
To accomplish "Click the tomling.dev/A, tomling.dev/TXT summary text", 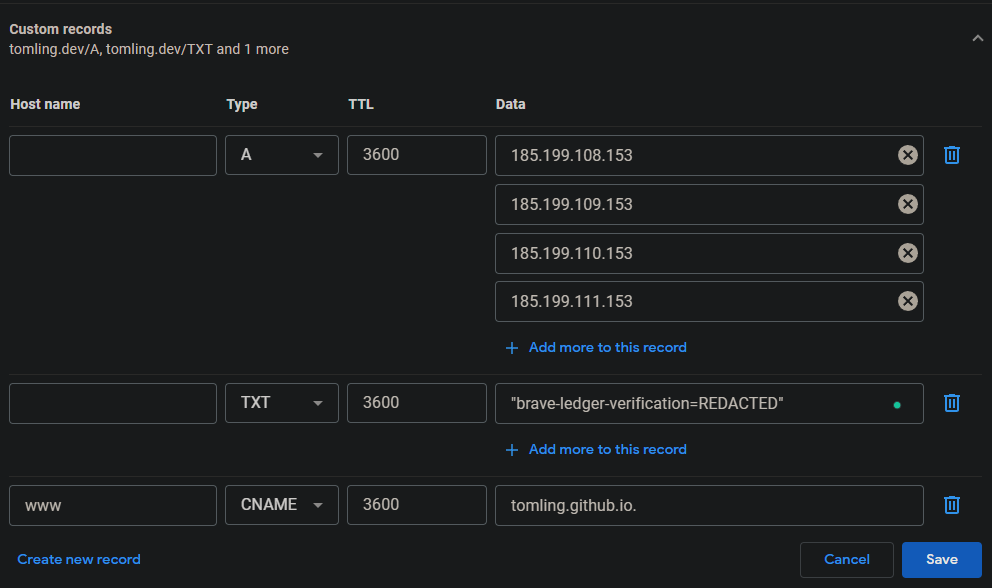I will [x=149, y=49].
